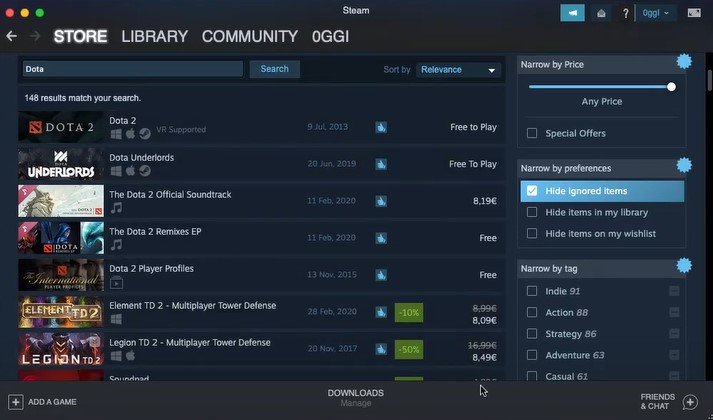Switch to the LIBRARY tab
Viewport: 713px width, 420px height.
click(x=154, y=37)
